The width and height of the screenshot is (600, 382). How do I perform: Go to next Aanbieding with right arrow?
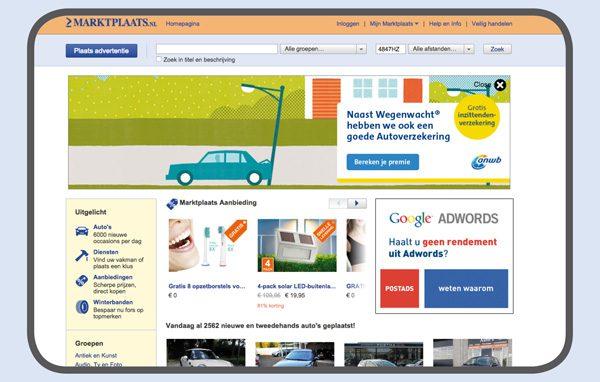click(x=357, y=203)
